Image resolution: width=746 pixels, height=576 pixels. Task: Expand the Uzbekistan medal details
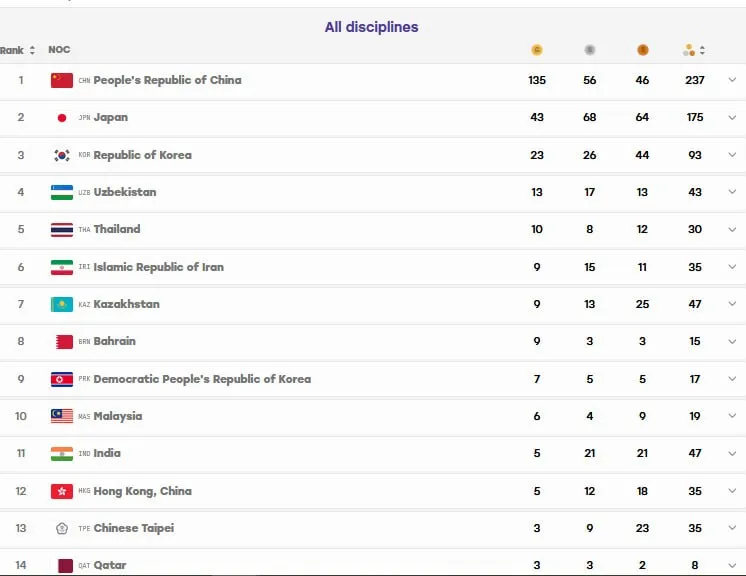pos(732,192)
